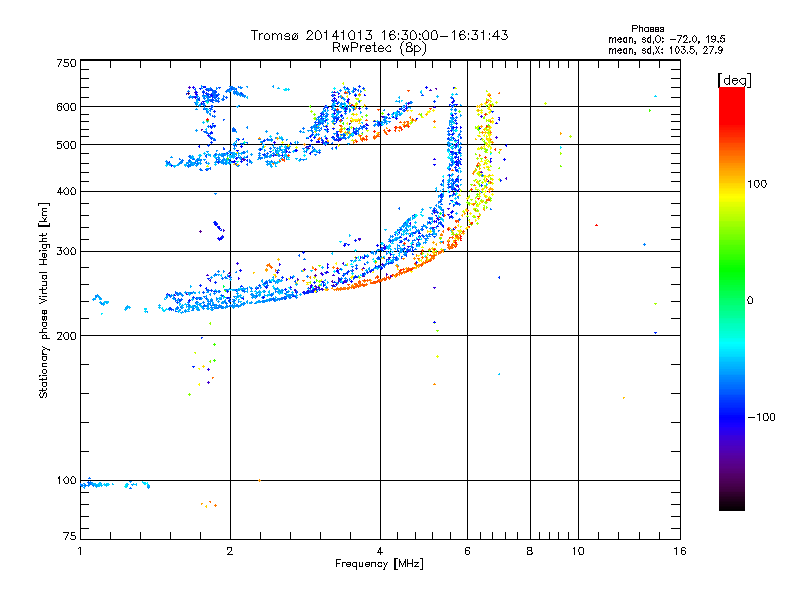Viewport: 800px width, 600px height.
Task: Click the 'mean, sd,O: -72.0, 19.5' statistic
Action: tap(666, 39)
